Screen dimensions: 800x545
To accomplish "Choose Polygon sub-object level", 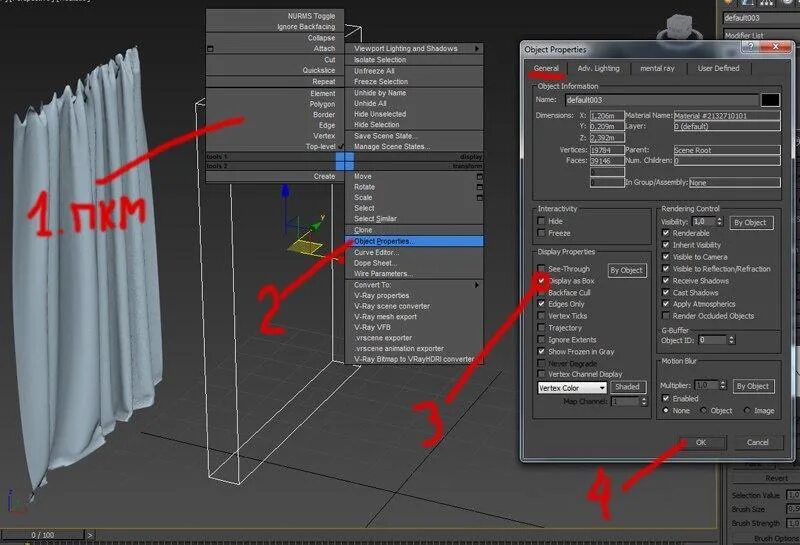I will click(x=275, y=104).
